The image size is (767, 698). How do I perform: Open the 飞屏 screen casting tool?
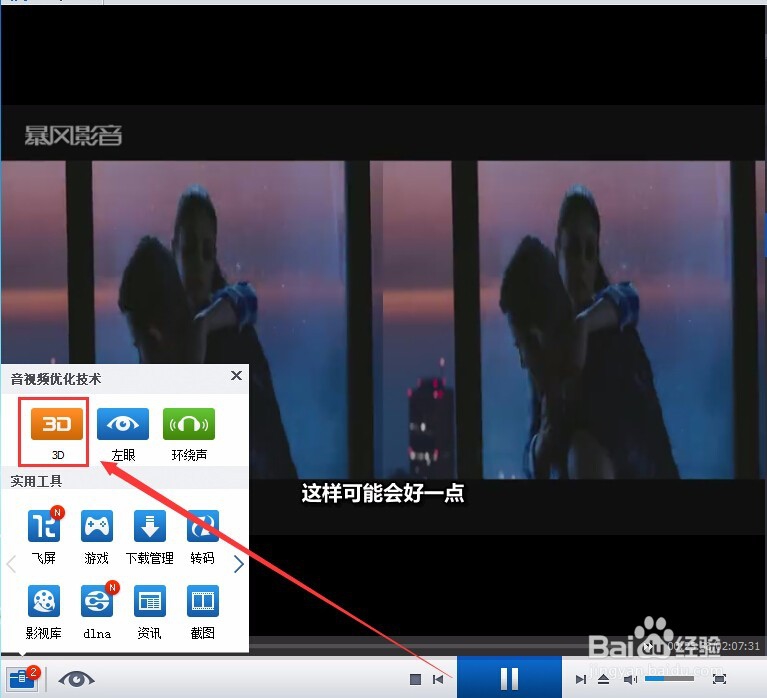click(44, 526)
